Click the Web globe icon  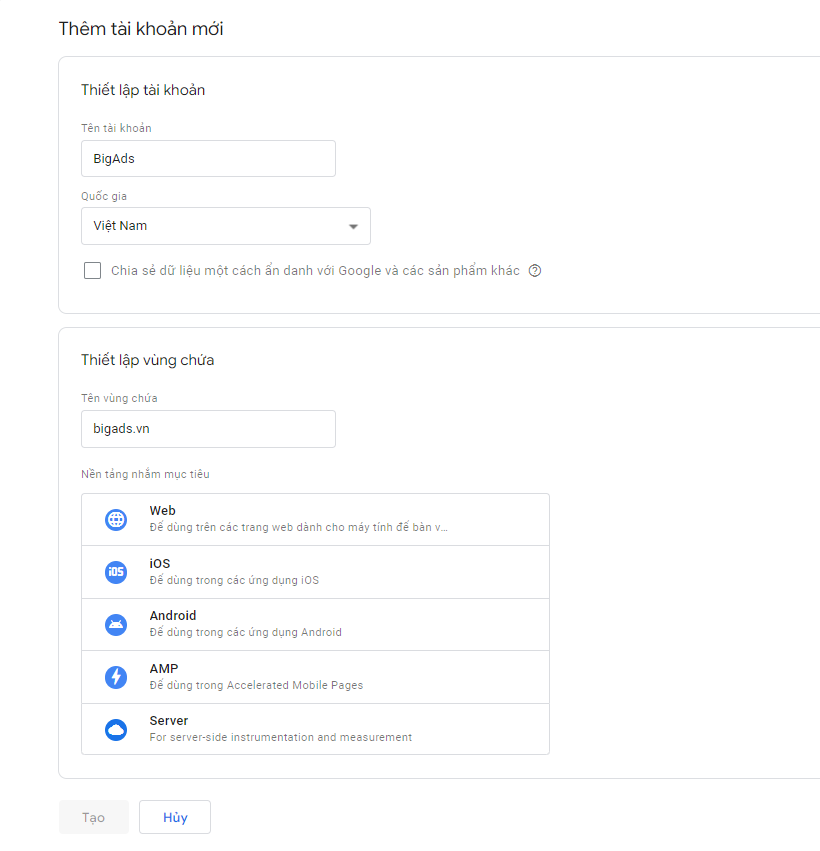[x=116, y=520]
